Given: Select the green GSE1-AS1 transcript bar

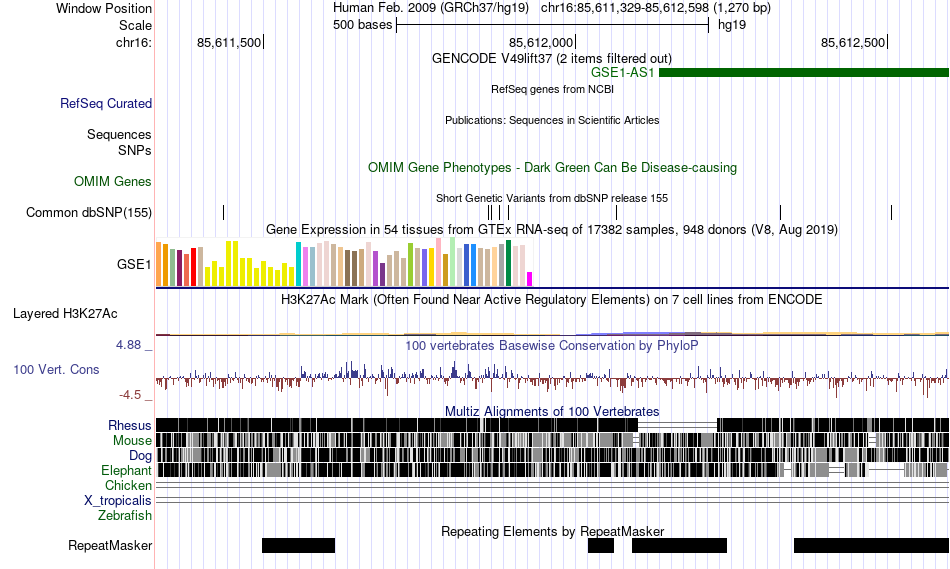Looking at the screenshot, I should coord(804,73).
